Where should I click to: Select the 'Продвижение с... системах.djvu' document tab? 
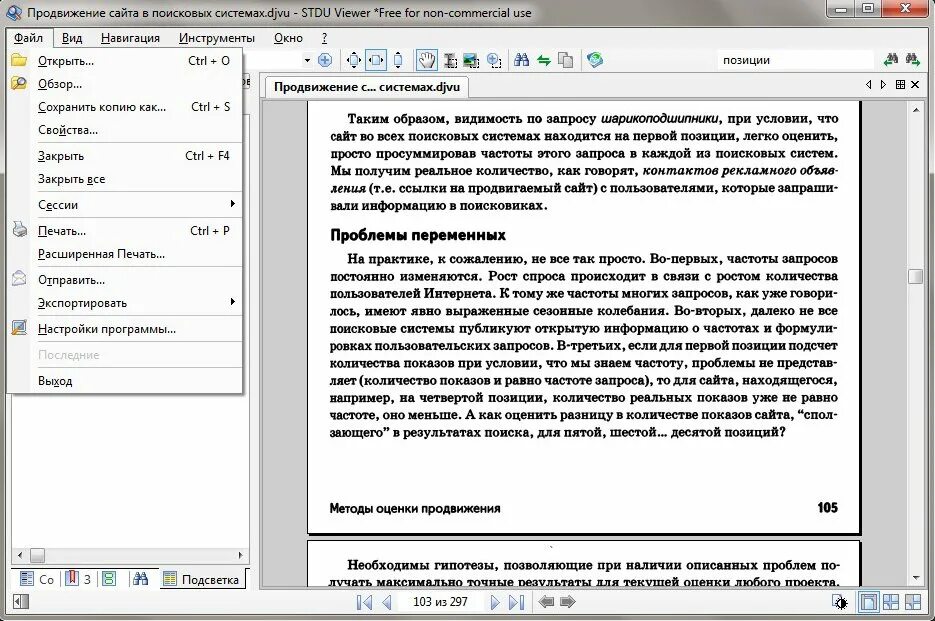click(367, 87)
